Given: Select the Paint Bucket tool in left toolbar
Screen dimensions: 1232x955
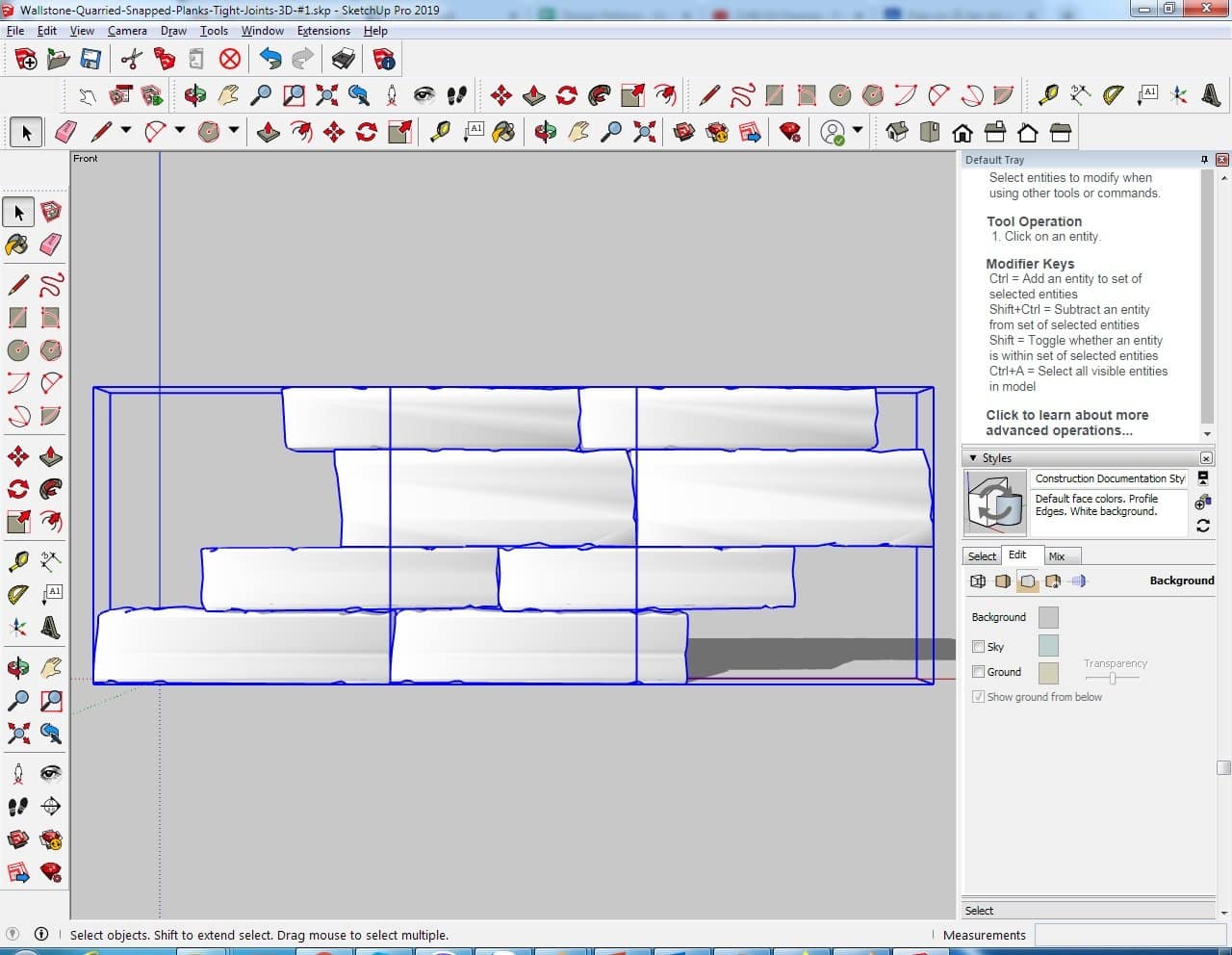Looking at the screenshot, I should point(17,245).
